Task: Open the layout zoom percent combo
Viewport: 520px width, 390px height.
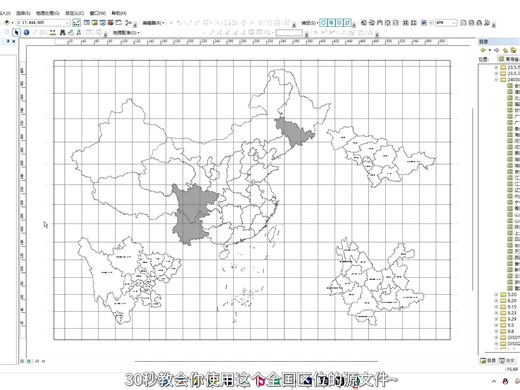Action: [x=446, y=23]
